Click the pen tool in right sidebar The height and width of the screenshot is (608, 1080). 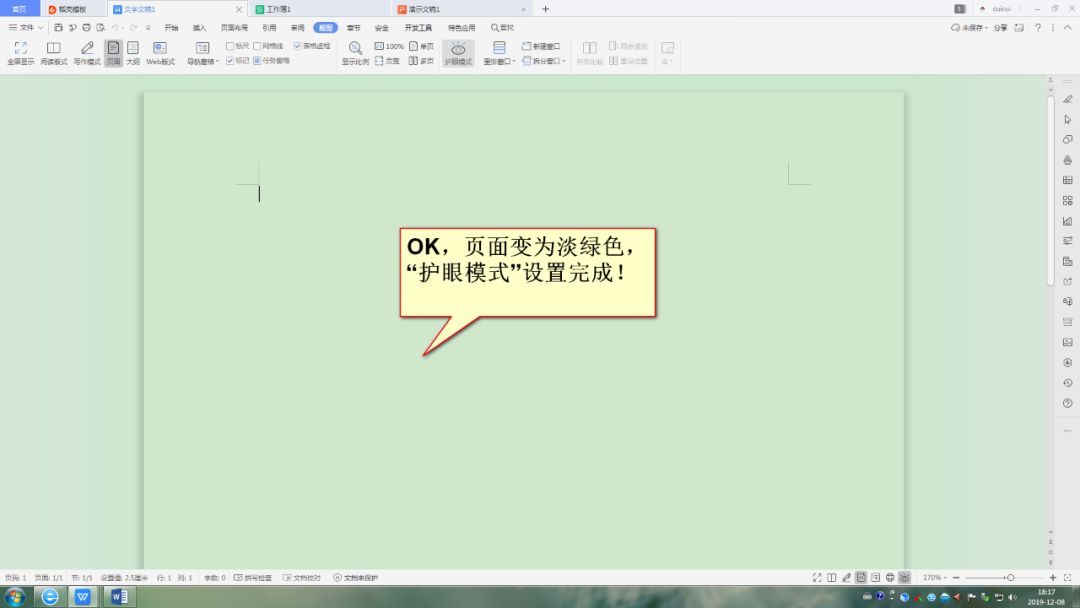click(x=1068, y=99)
